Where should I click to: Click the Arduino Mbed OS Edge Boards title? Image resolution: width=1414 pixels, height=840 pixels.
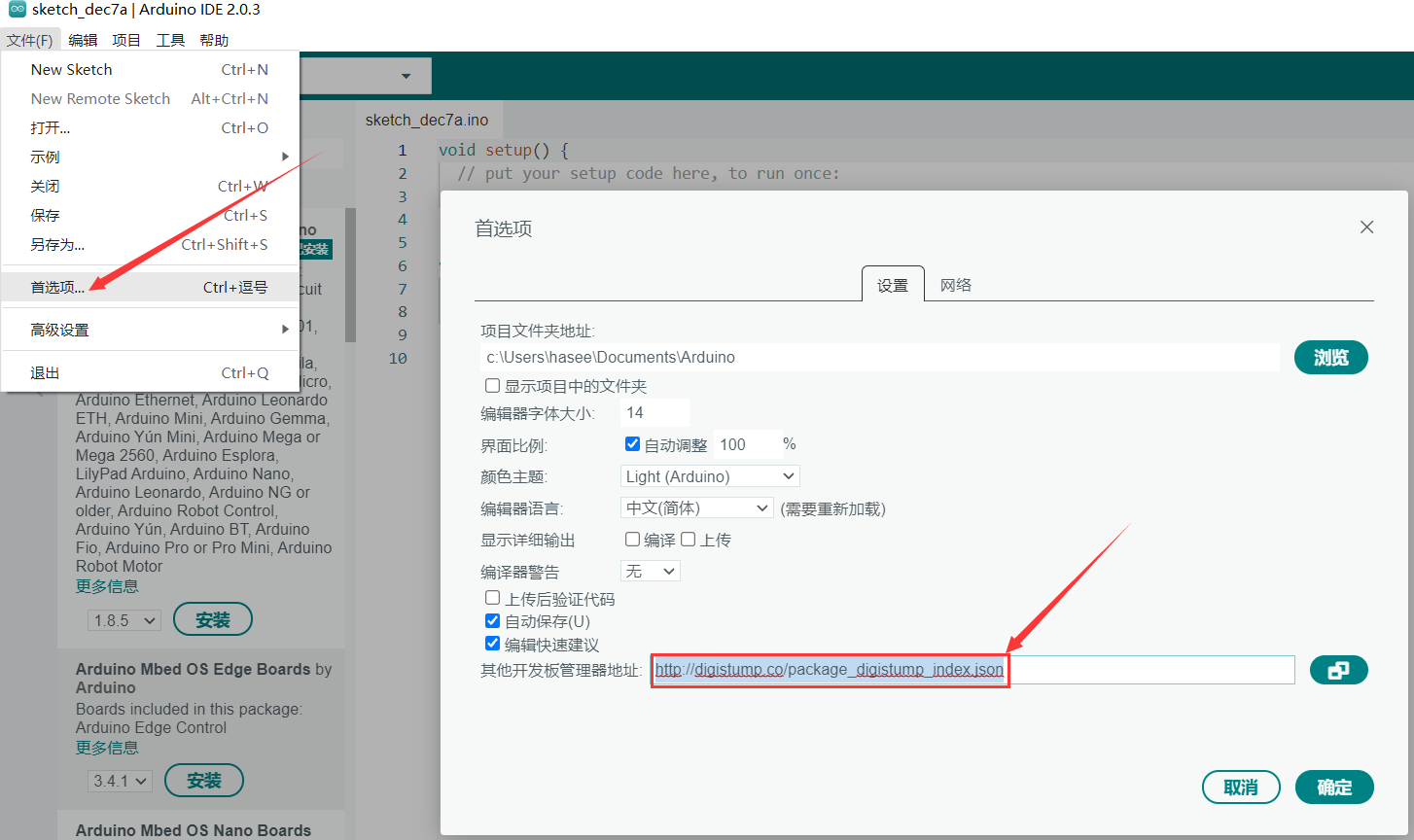(x=194, y=669)
